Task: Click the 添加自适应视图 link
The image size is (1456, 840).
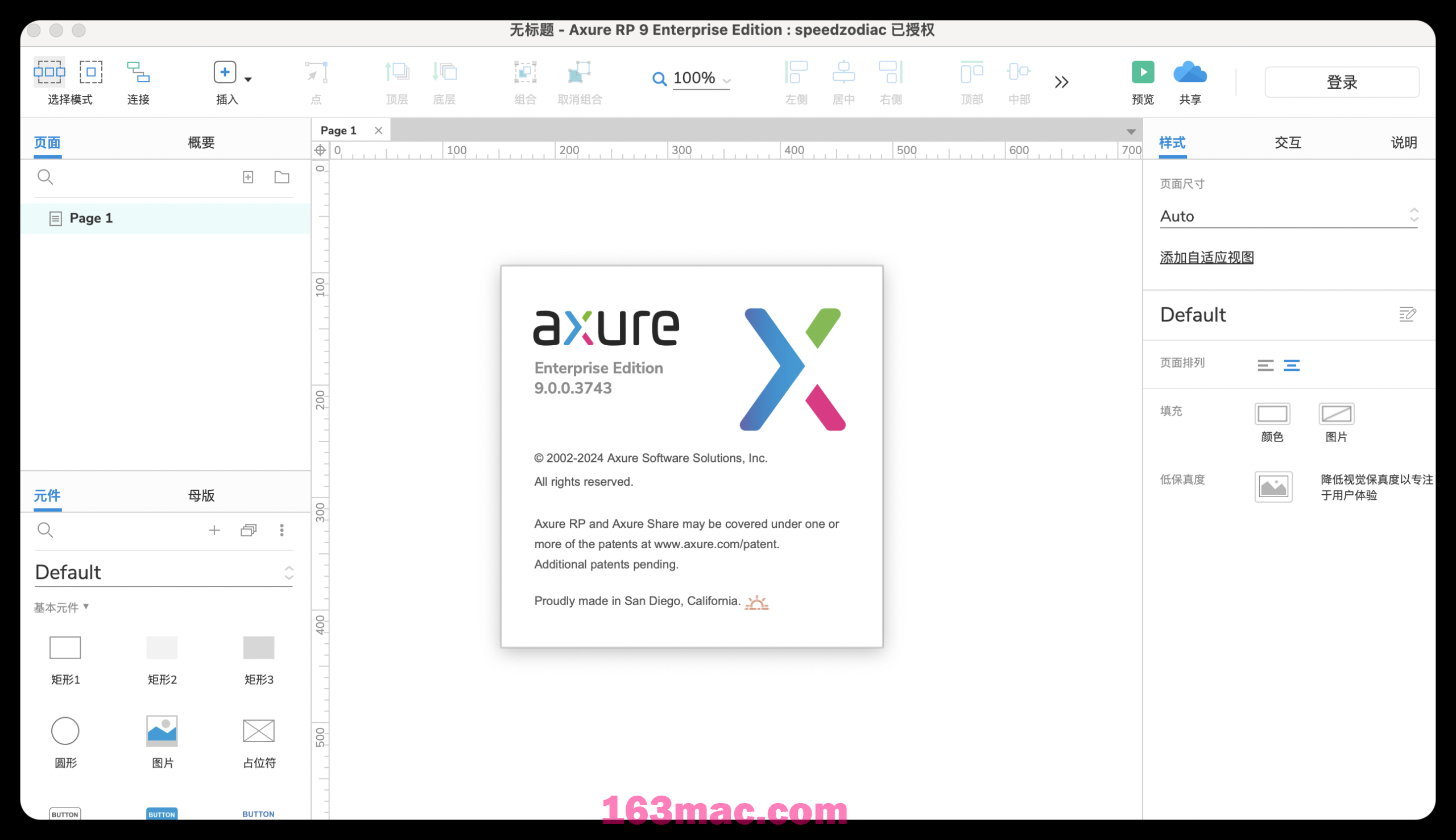Action: click(1207, 257)
